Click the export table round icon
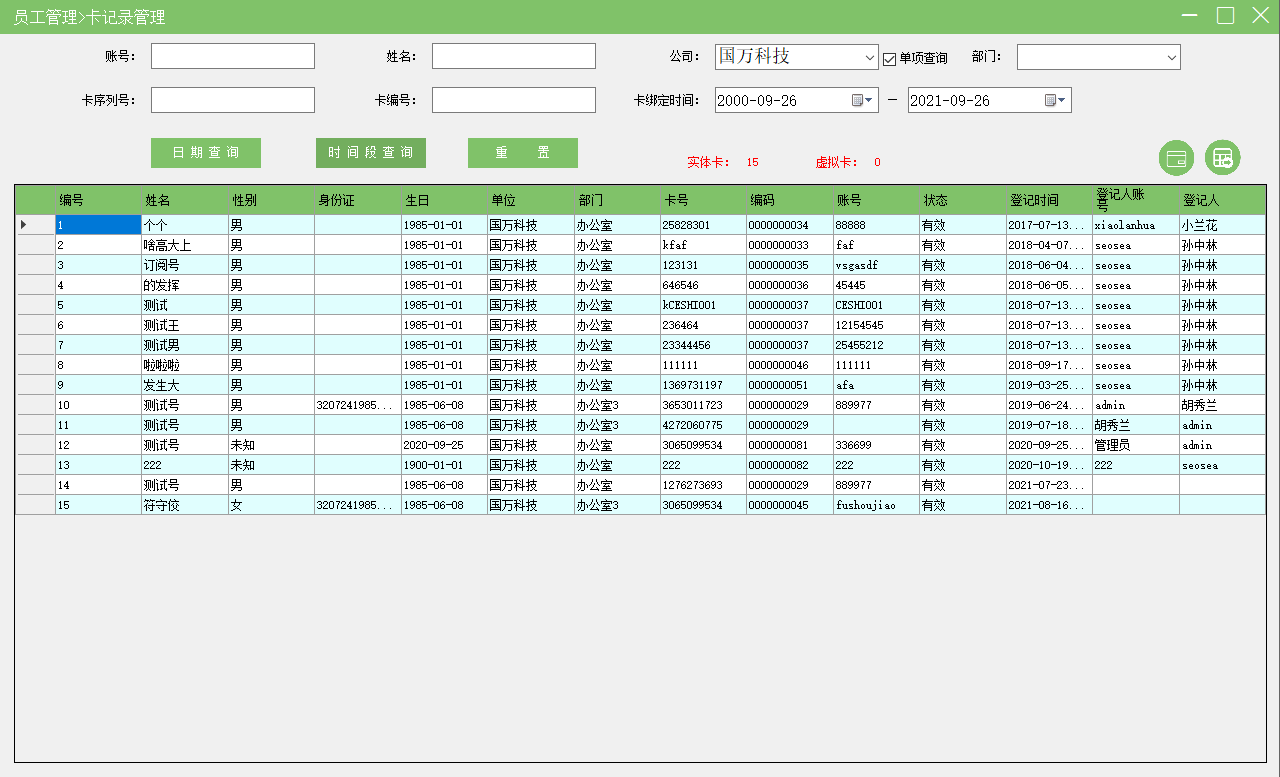Image resolution: width=1280 pixels, height=777 pixels. (1222, 158)
